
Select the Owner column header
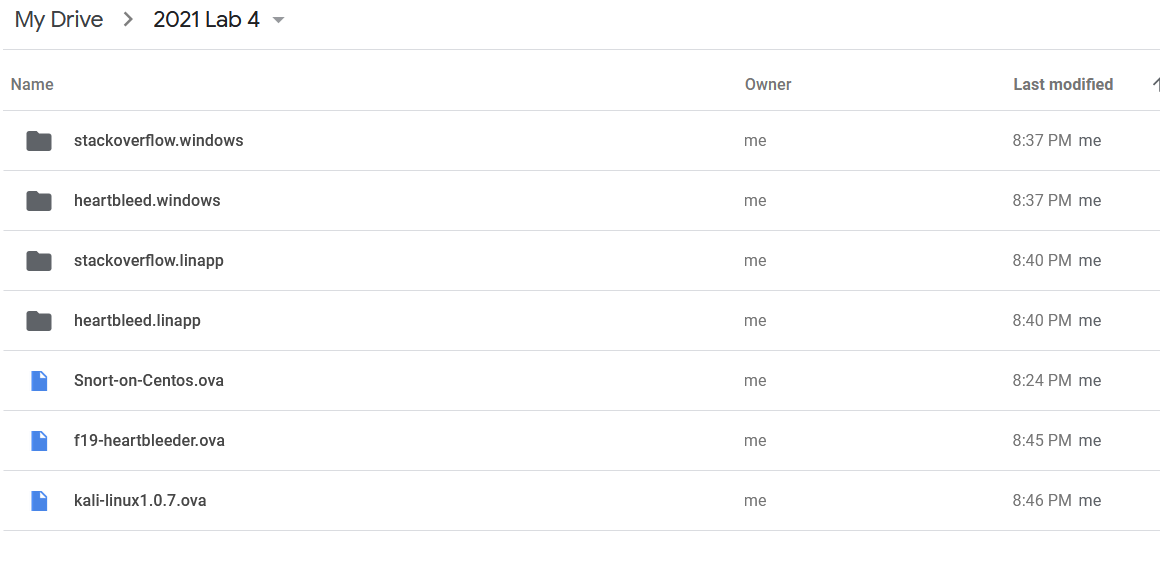point(767,85)
